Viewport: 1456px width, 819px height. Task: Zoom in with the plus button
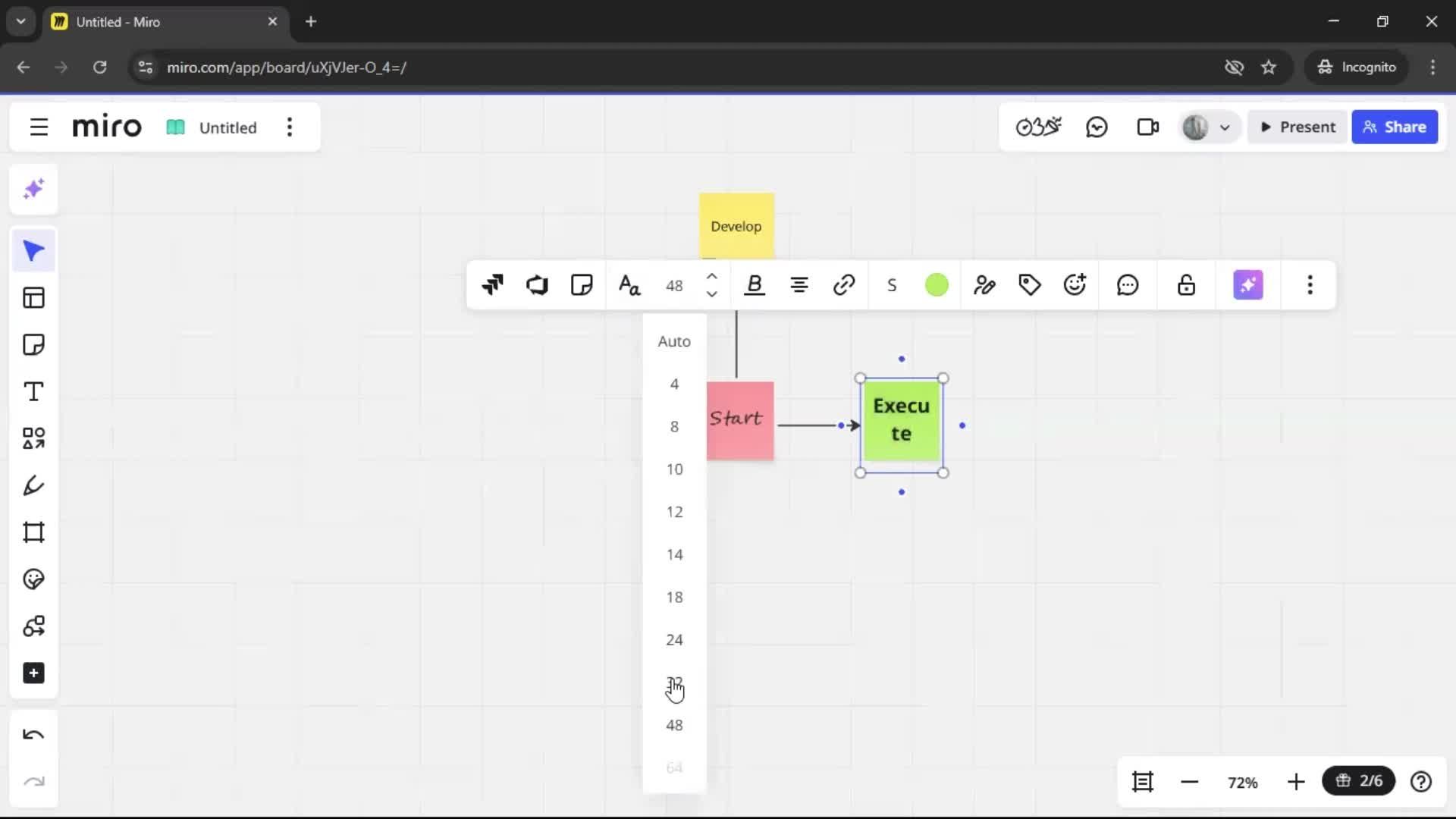point(1296,782)
